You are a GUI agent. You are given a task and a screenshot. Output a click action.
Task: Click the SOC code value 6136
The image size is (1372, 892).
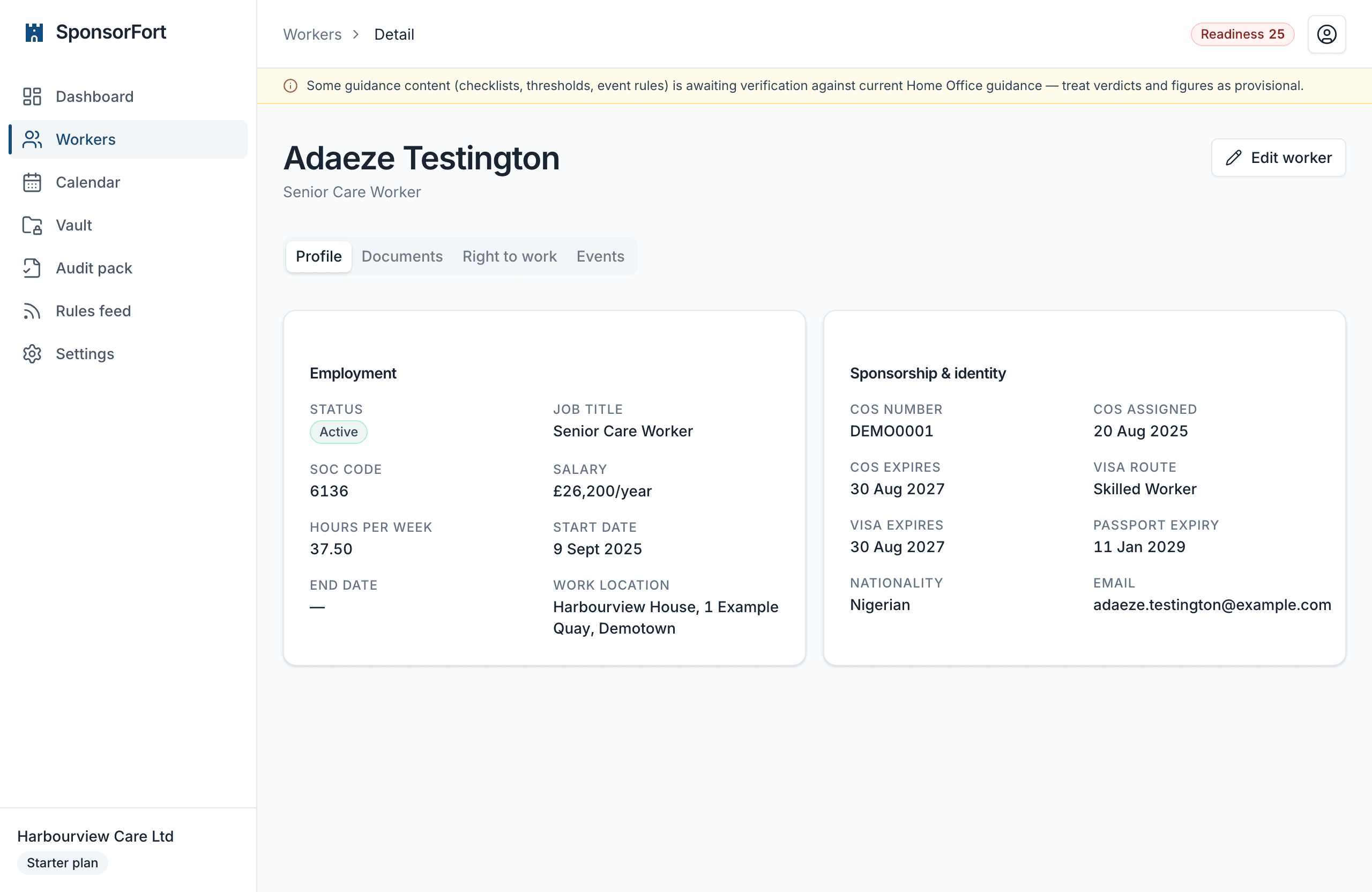[329, 490]
